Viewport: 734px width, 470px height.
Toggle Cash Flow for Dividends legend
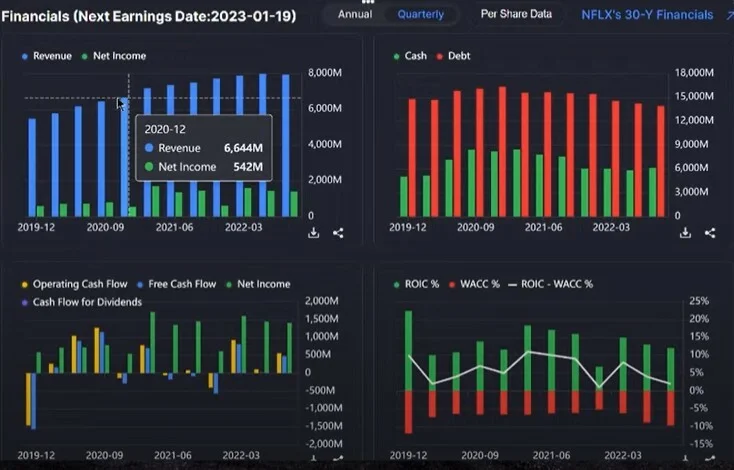point(81,302)
